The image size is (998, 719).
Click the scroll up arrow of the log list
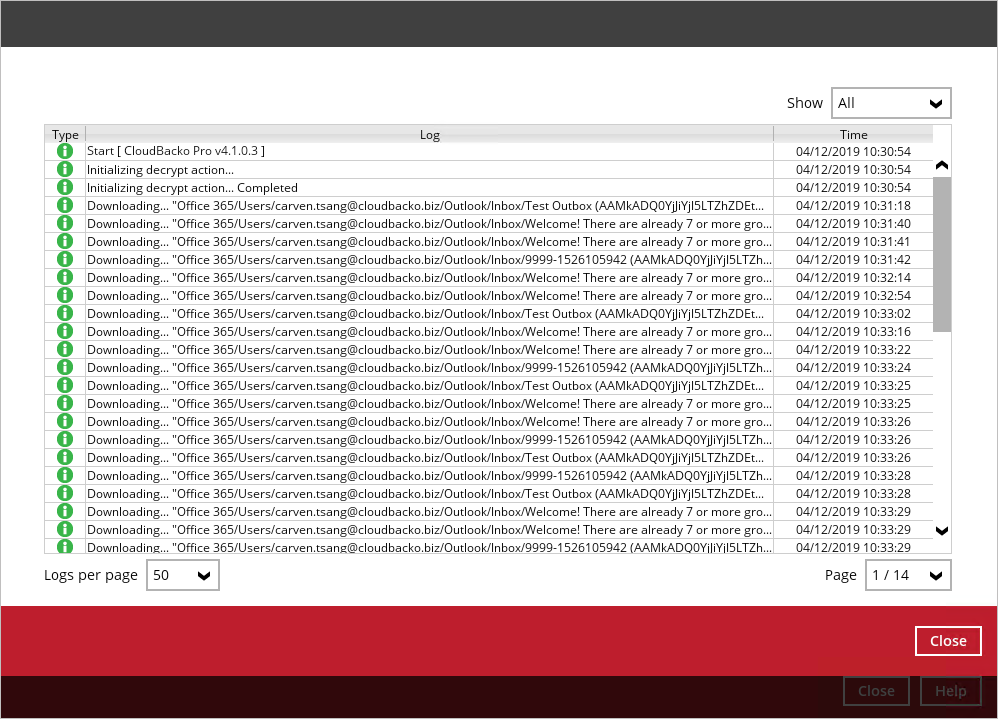(941, 165)
